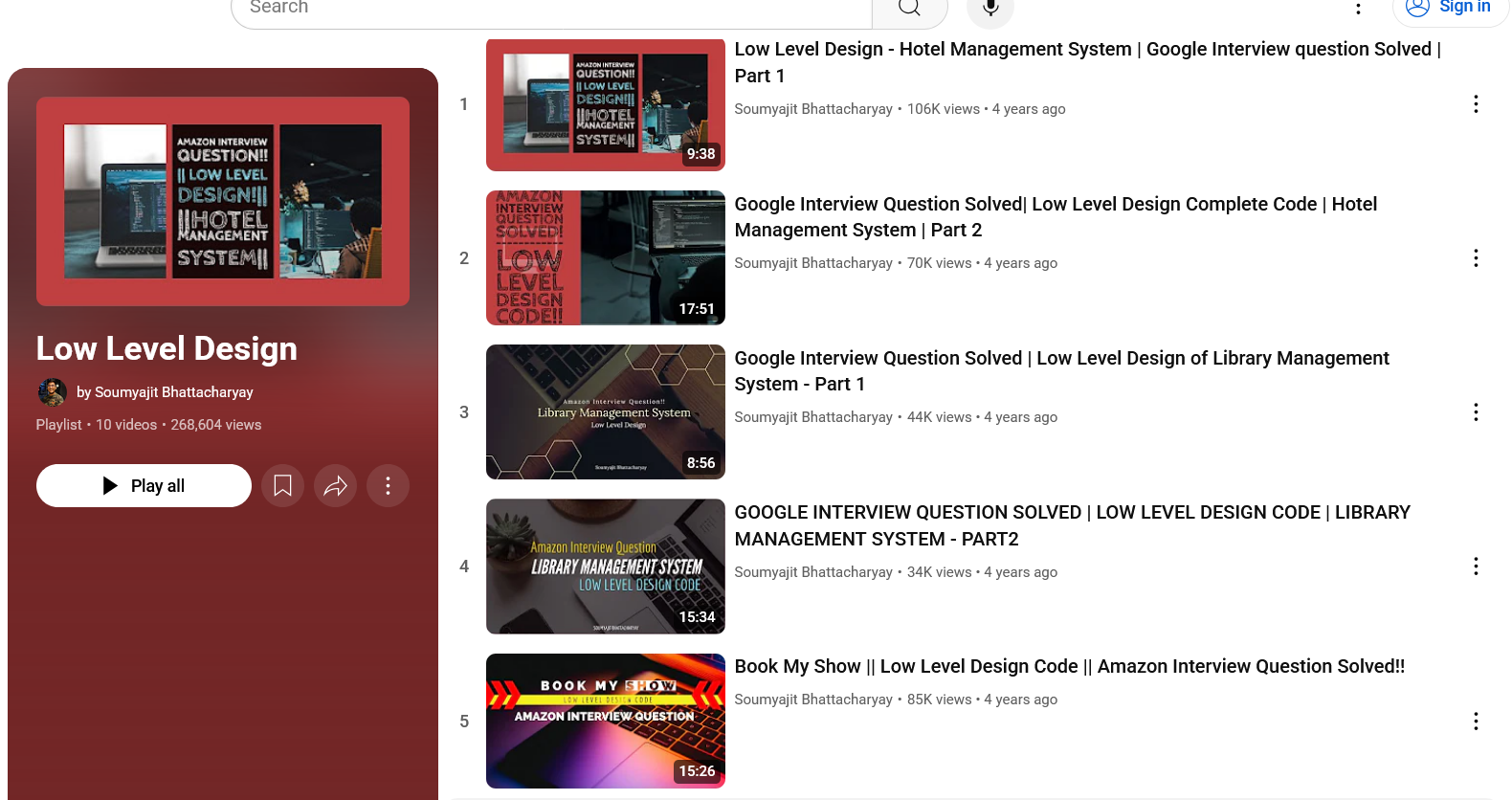Play the 15:34 Library Management System thumbnail
The width and height of the screenshot is (1512, 800).
click(606, 567)
